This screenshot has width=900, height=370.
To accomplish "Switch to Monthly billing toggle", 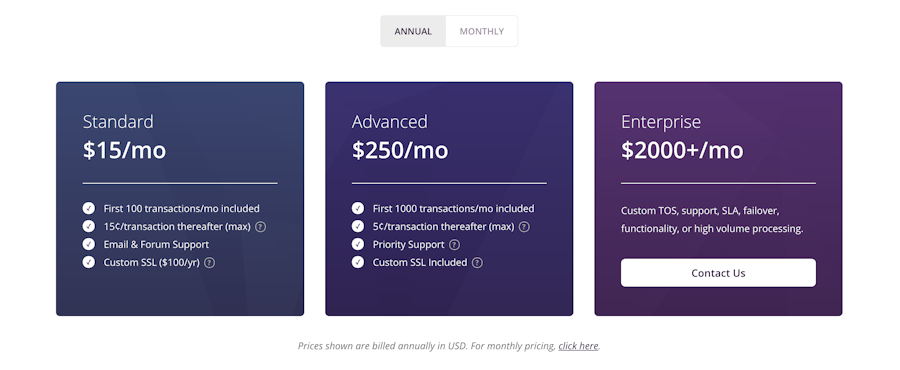I will (482, 32).
